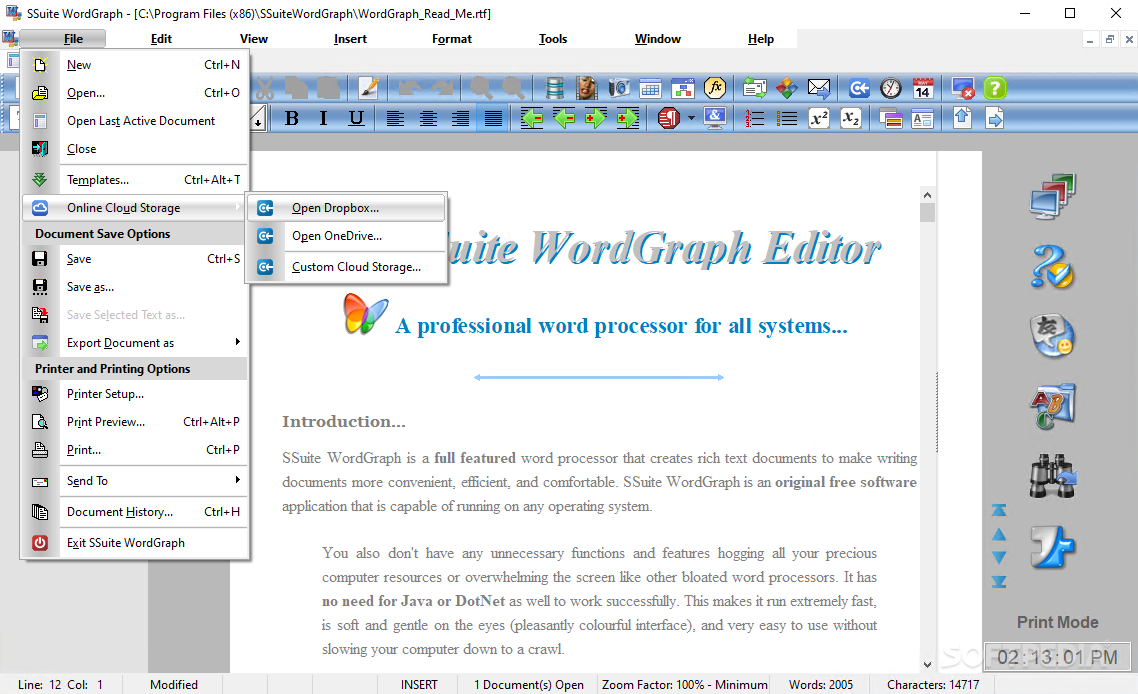The image size is (1138, 694).
Task: Justify the text alignment
Action: click(x=493, y=118)
